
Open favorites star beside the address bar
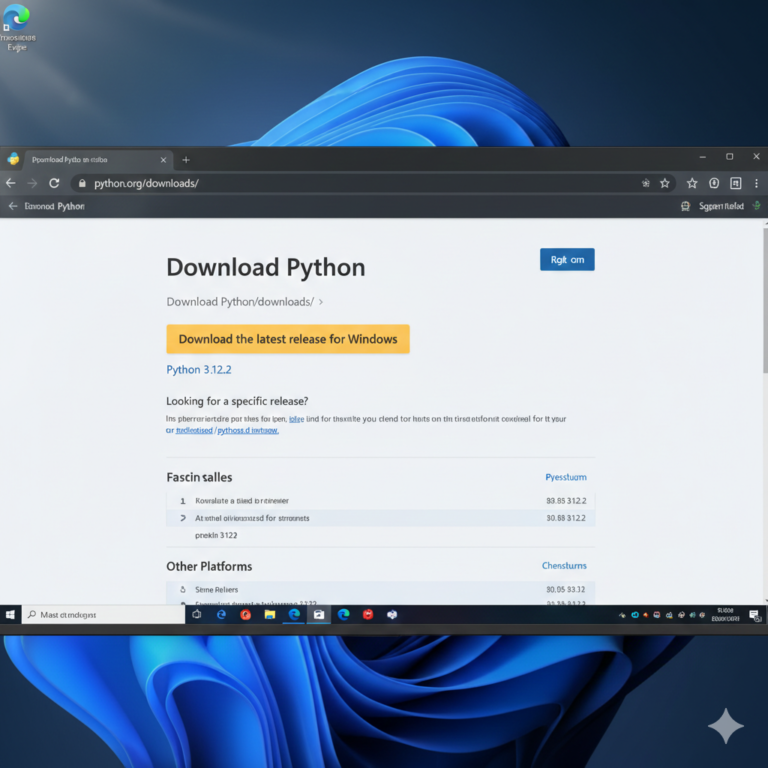692,183
